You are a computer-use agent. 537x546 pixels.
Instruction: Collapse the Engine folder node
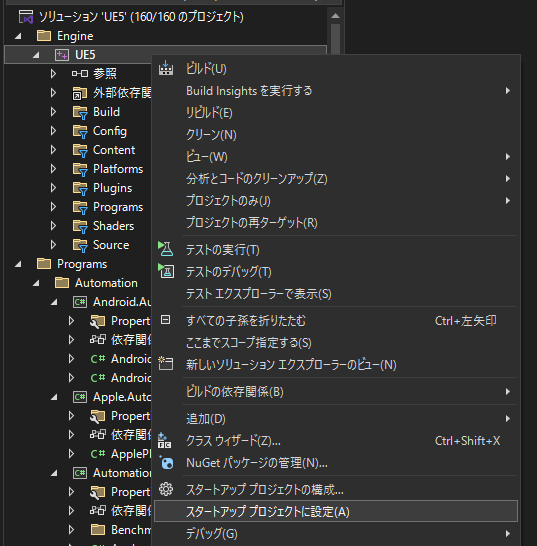click(18, 36)
